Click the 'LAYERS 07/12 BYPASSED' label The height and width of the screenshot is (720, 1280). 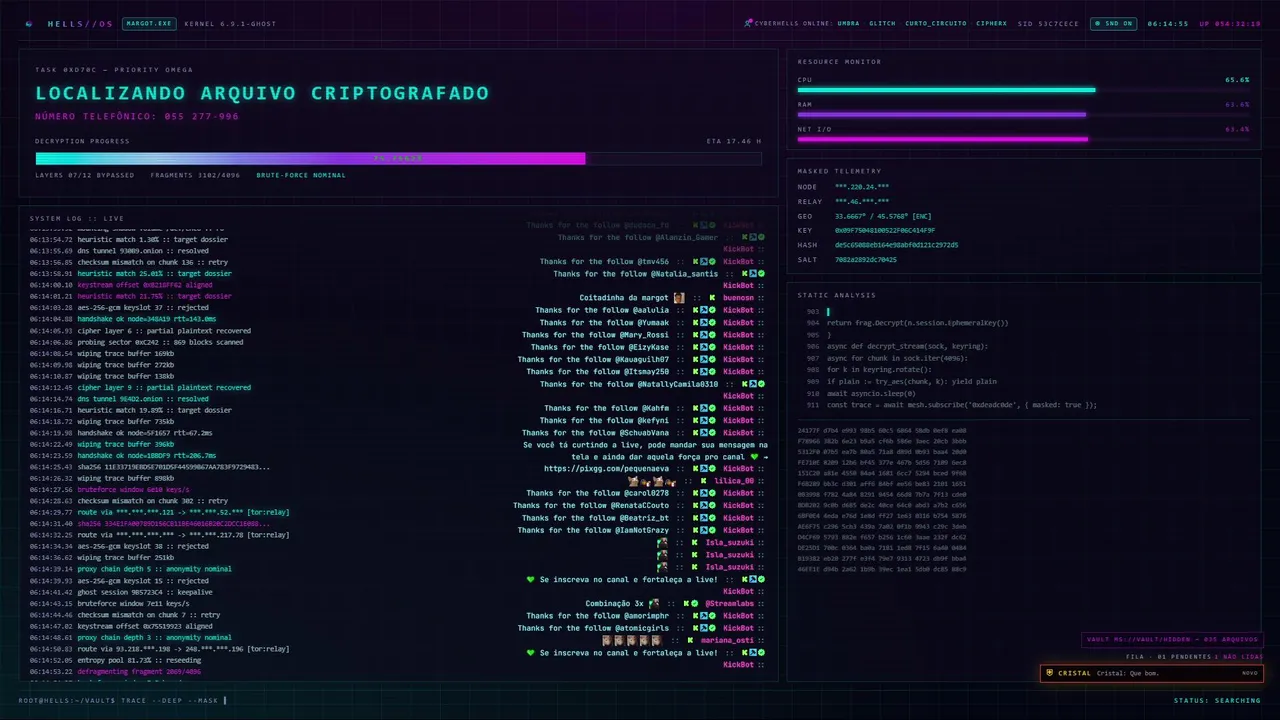[84, 175]
